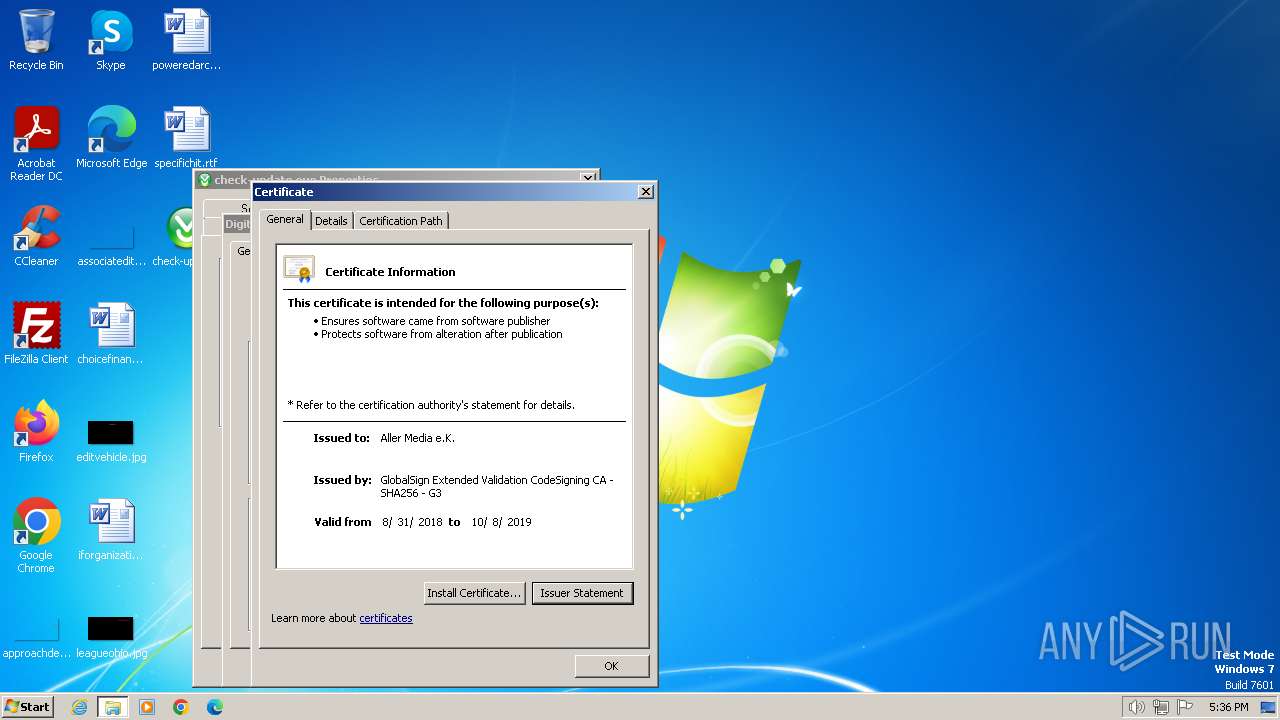Click the Edge taskbar icon
1280x720 pixels.
tap(215, 707)
